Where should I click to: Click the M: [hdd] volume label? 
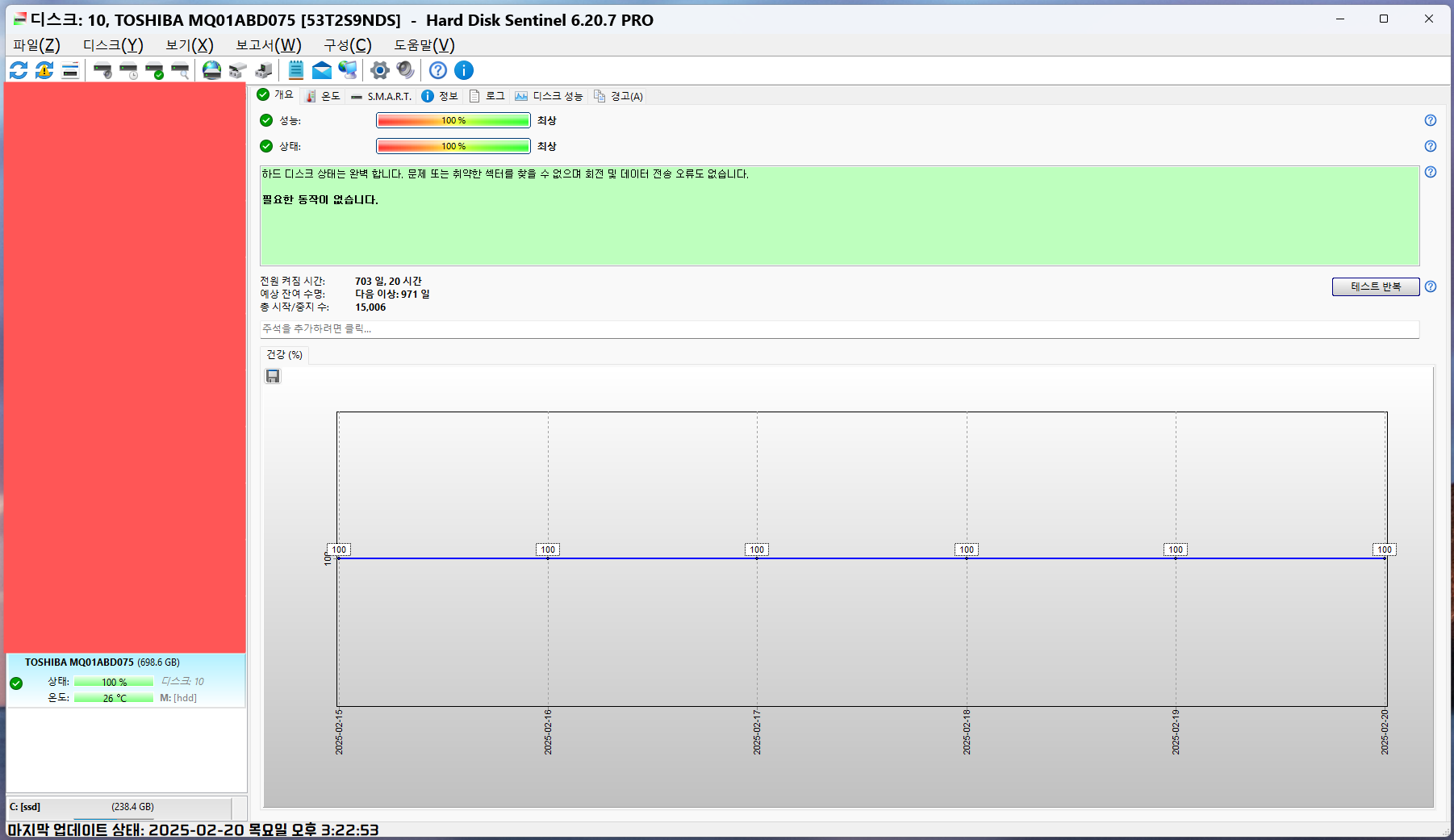pos(178,698)
